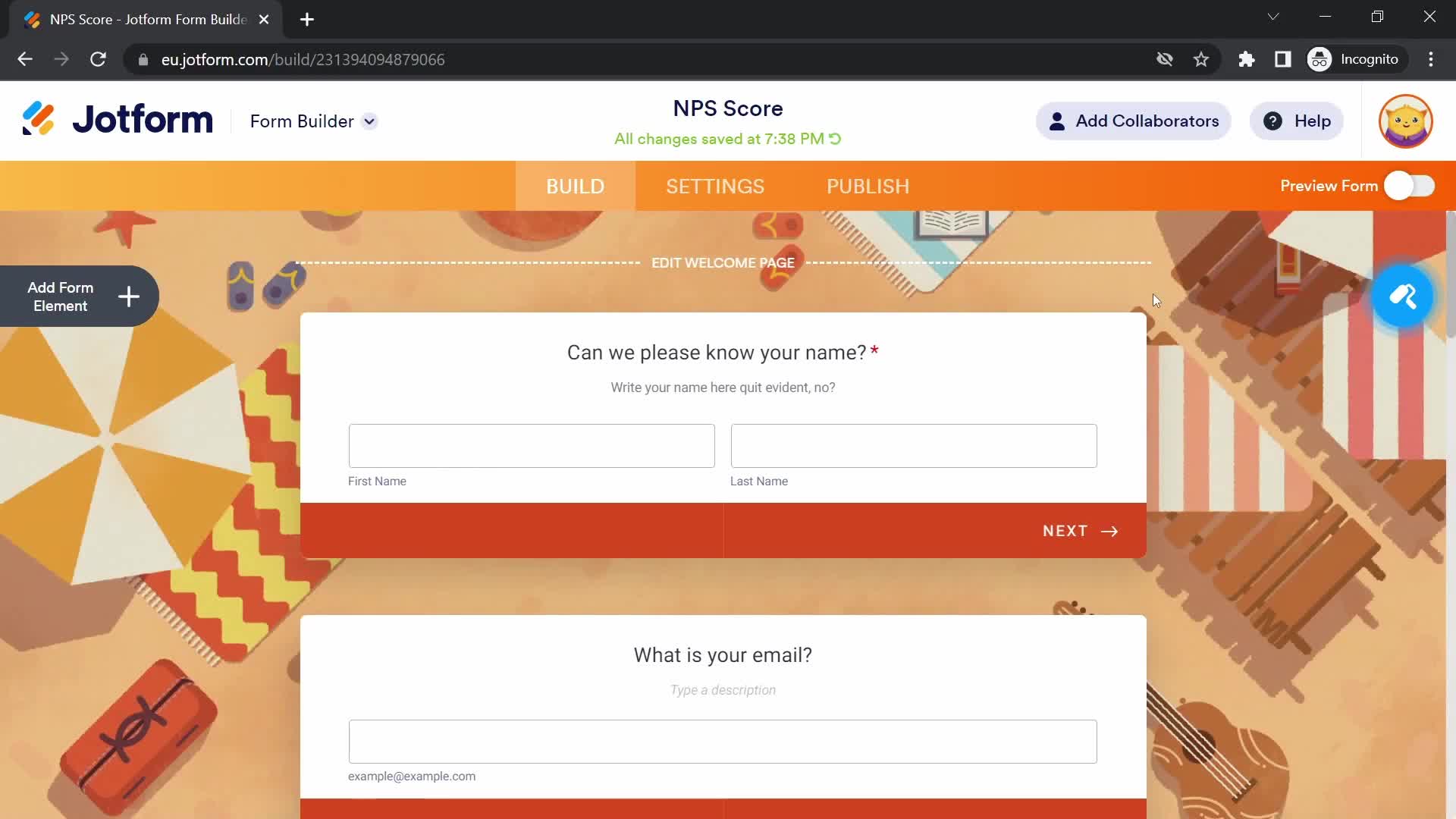This screenshot has height=819, width=1456.
Task: Click the NEXT button on name form
Action: pyautogui.click(x=1081, y=530)
